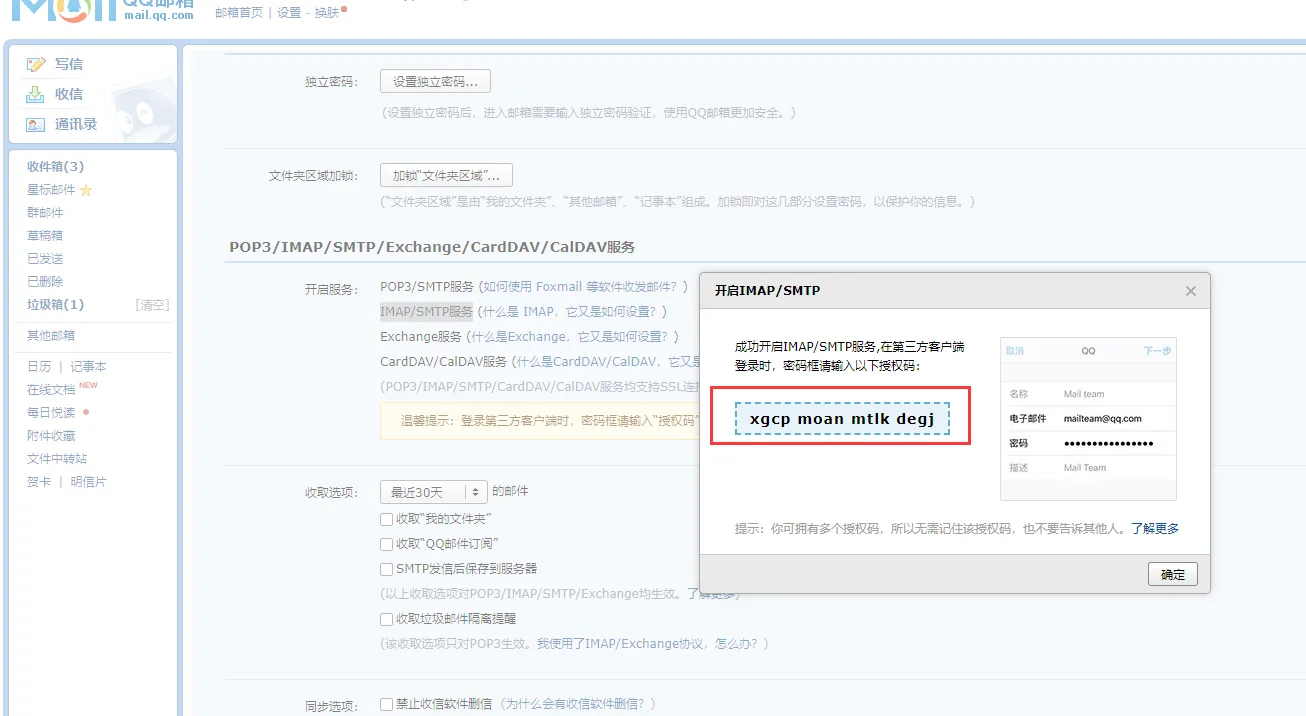Open 记事本 in sidebar

(88, 367)
